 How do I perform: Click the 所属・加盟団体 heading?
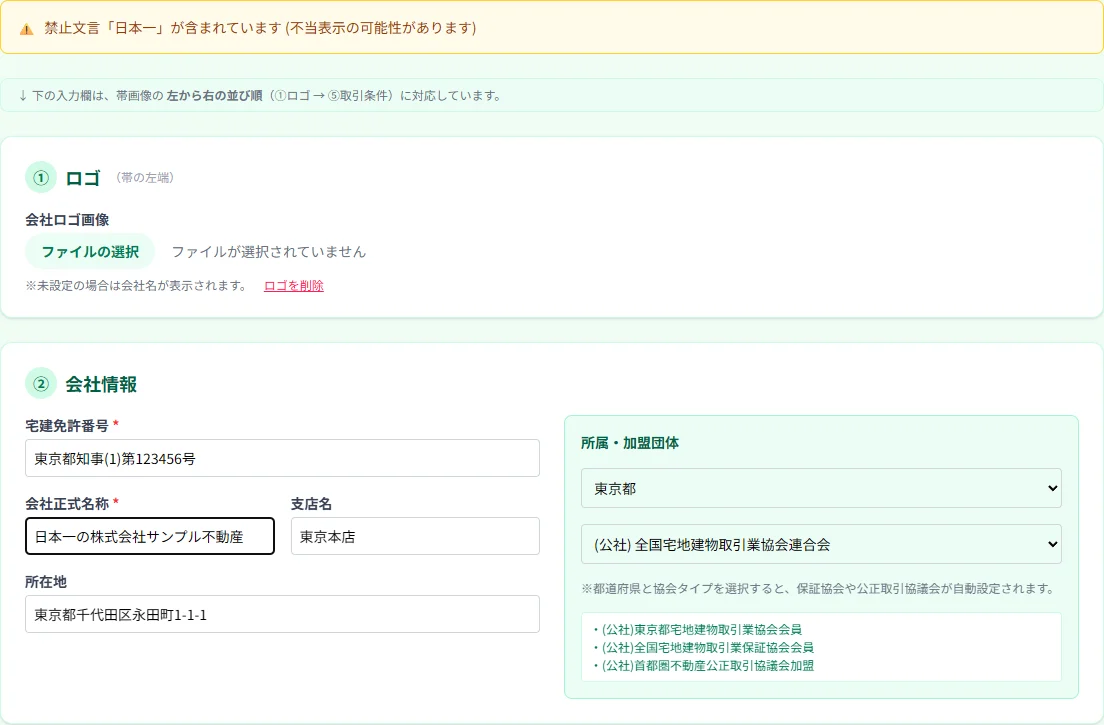tap(630, 443)
